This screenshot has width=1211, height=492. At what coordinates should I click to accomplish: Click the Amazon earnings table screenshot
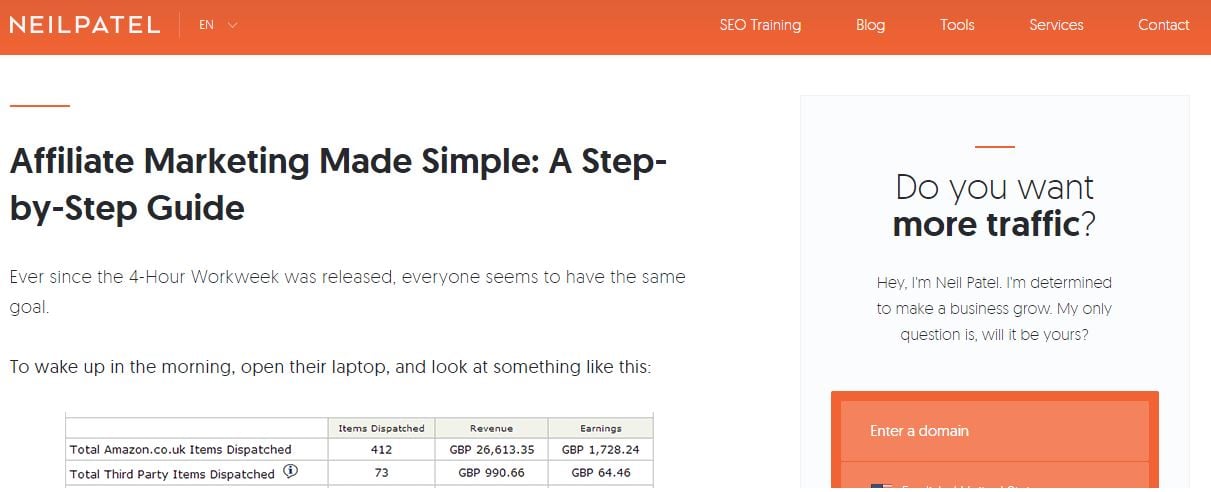[359, 450]
